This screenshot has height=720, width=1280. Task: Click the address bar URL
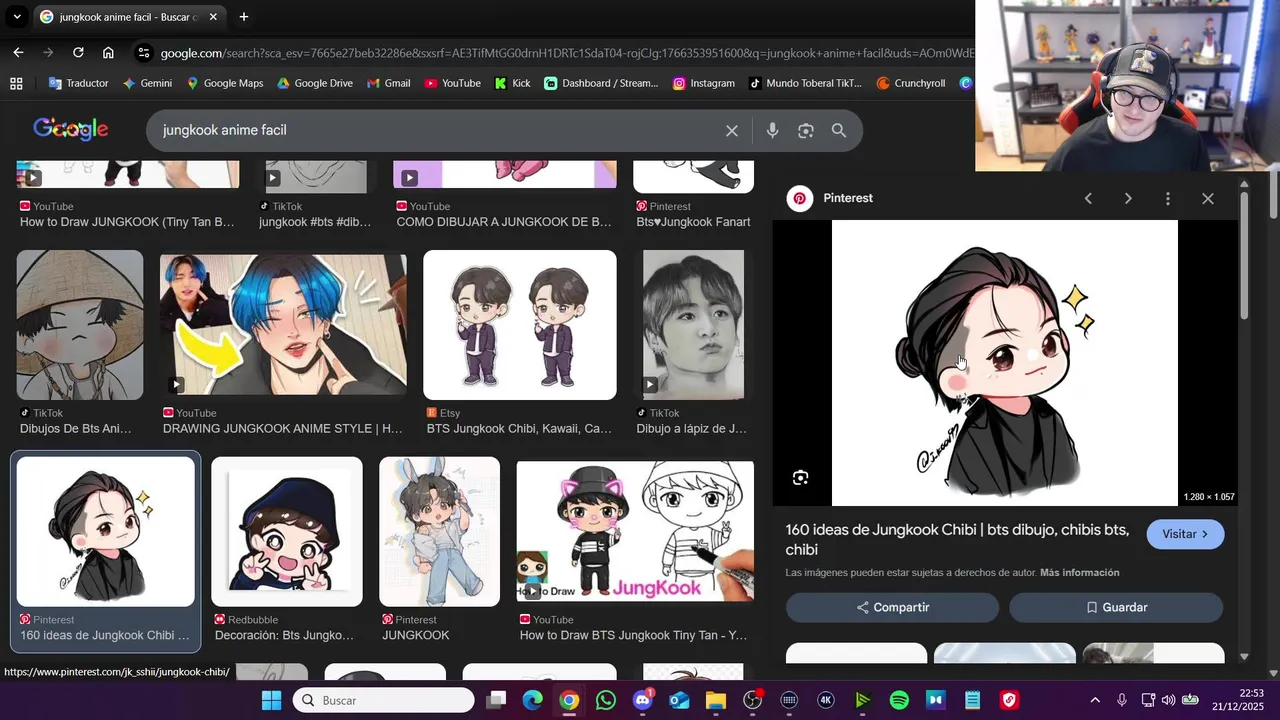tap(566, 53)
